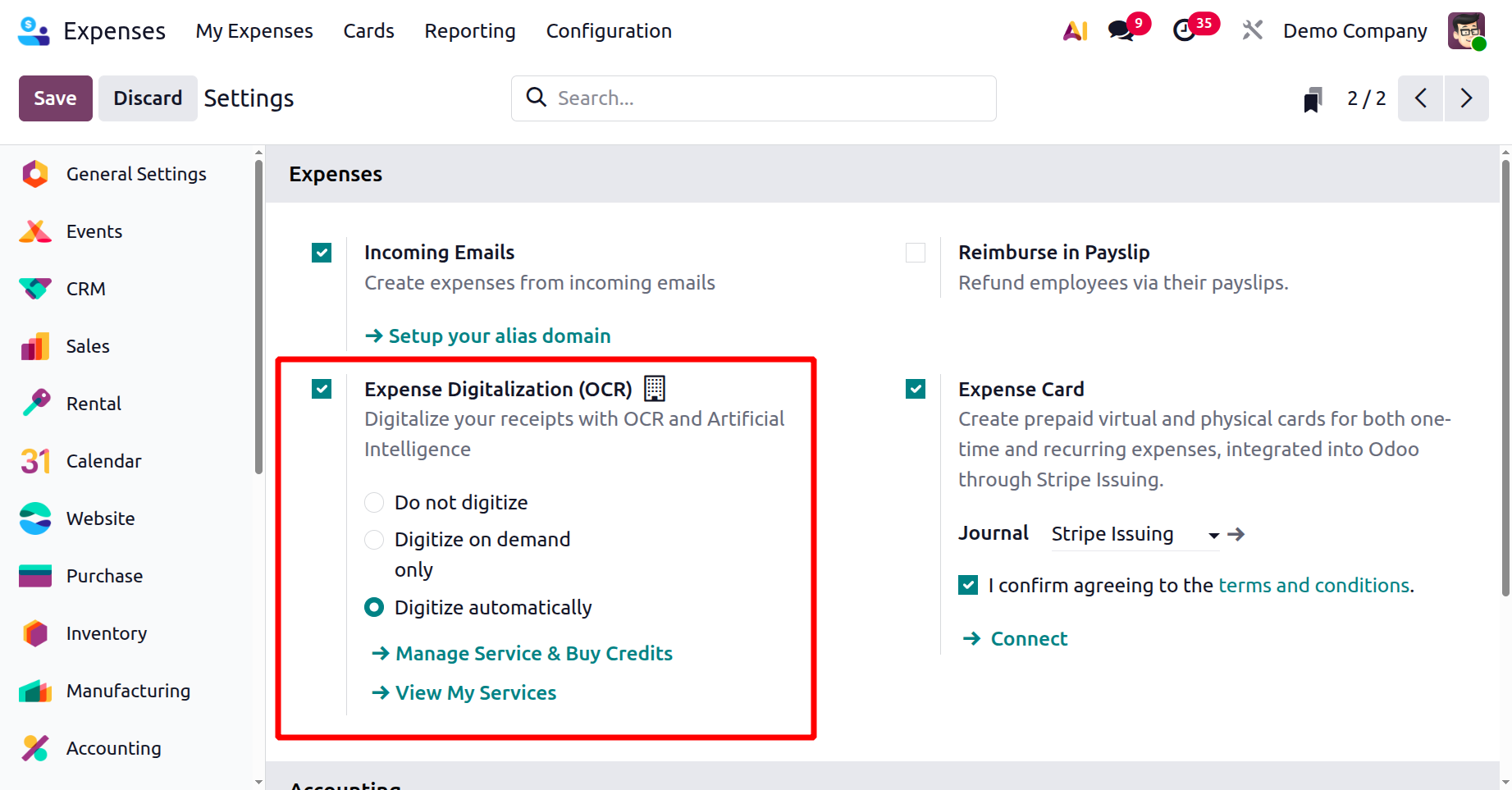Select the Do not digitize option
Screen dimensions: 1512x790
point(374,502)
